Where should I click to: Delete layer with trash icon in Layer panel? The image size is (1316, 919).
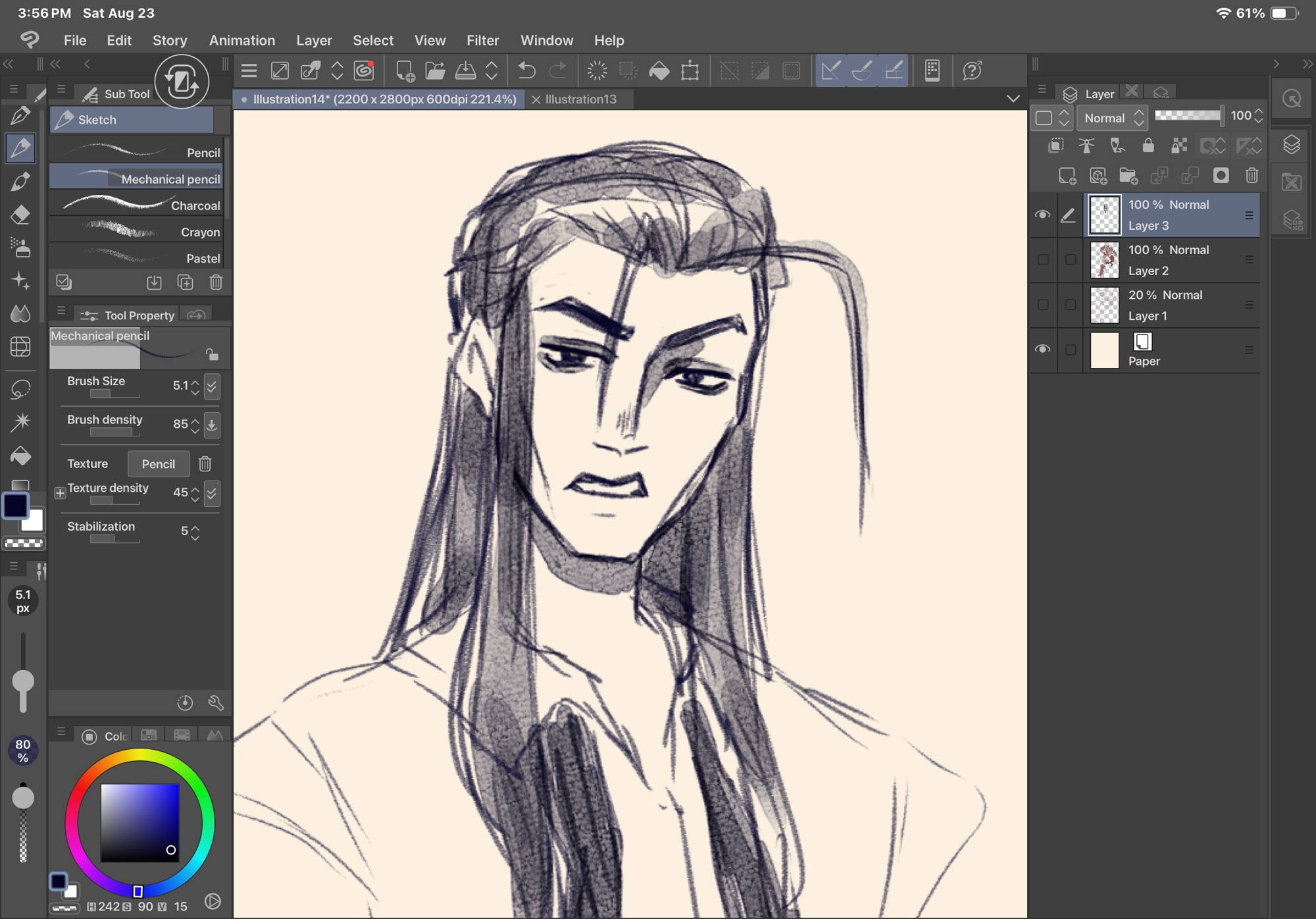(x=1252, y=176)
